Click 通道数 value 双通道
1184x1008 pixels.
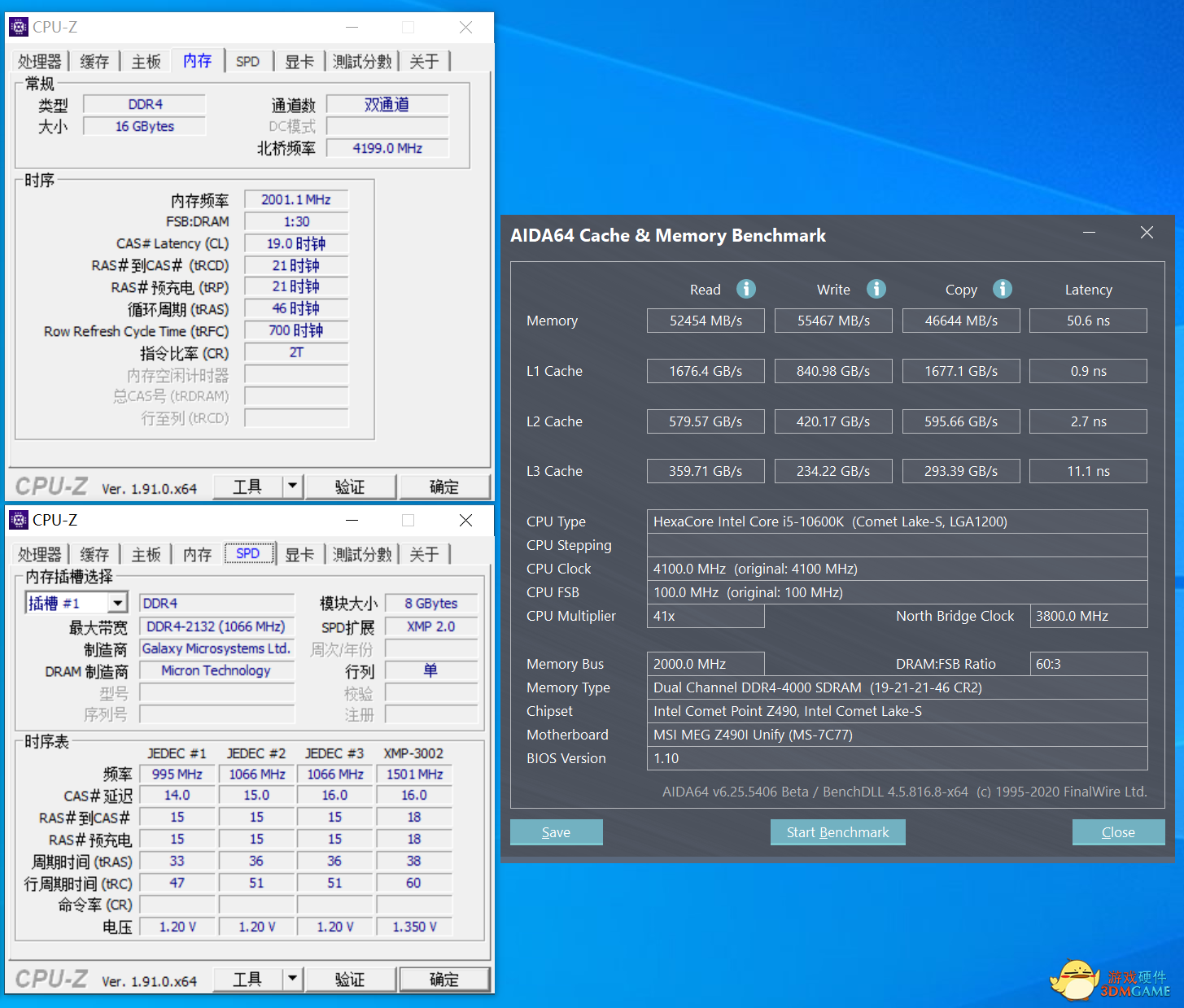pos(387,104)
